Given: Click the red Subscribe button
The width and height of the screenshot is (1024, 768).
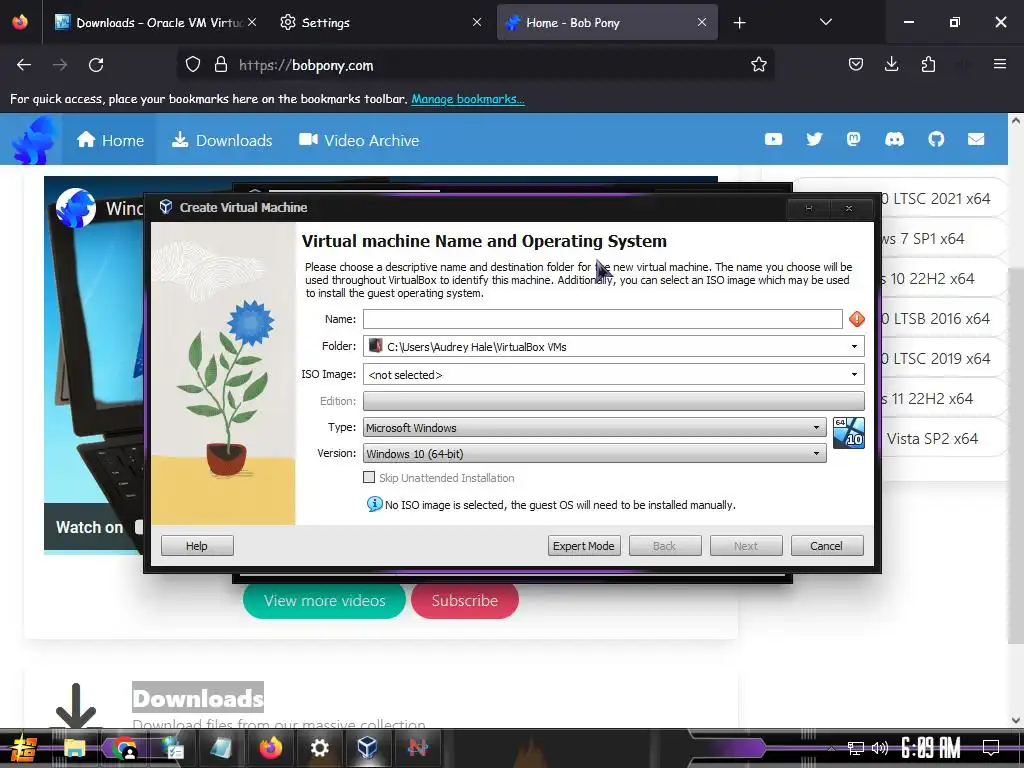Looking at the screenshot, I should [464, 600].
